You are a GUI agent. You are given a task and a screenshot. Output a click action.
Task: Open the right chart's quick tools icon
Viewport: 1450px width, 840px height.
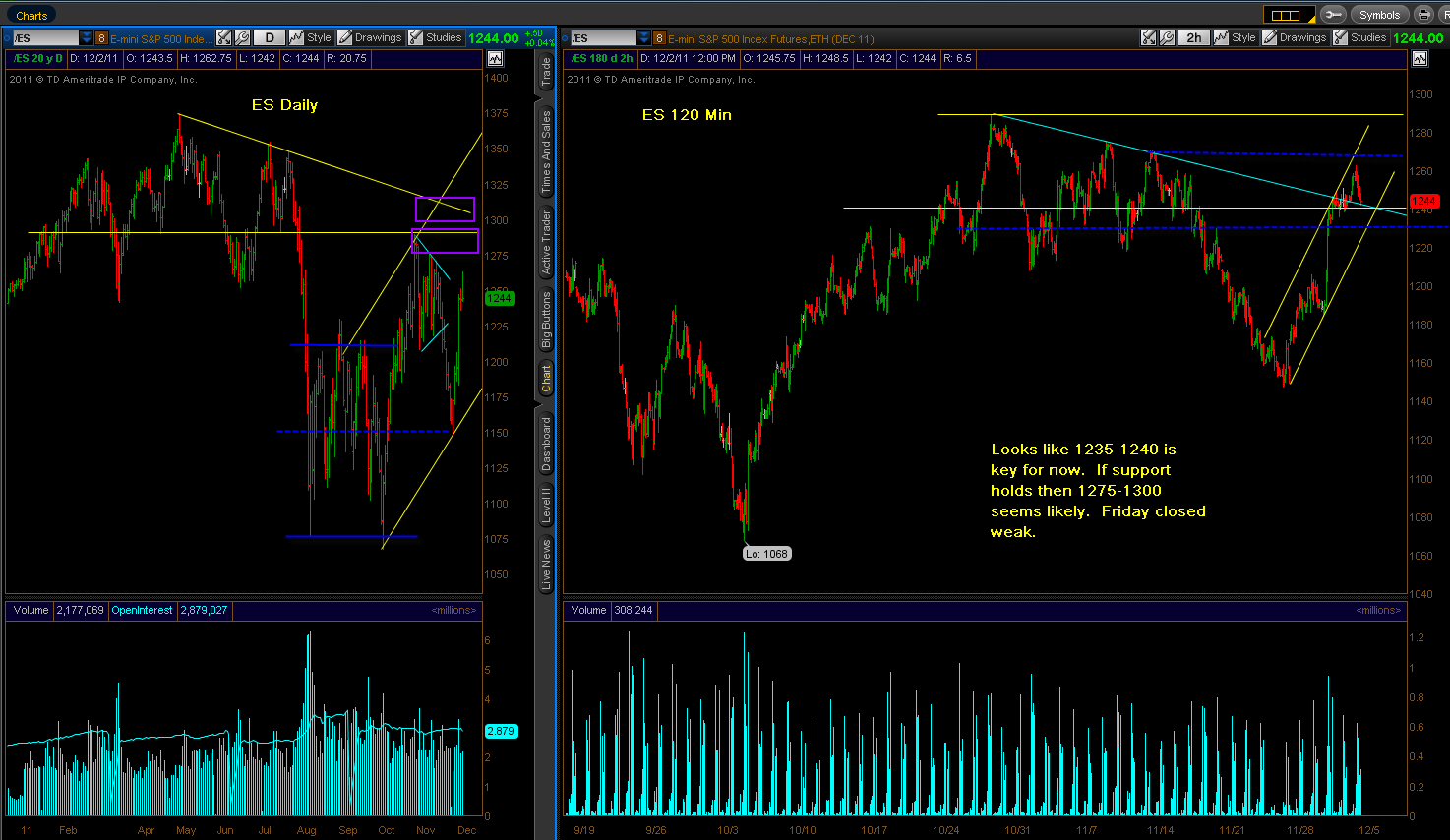[x=1148, y=37]
